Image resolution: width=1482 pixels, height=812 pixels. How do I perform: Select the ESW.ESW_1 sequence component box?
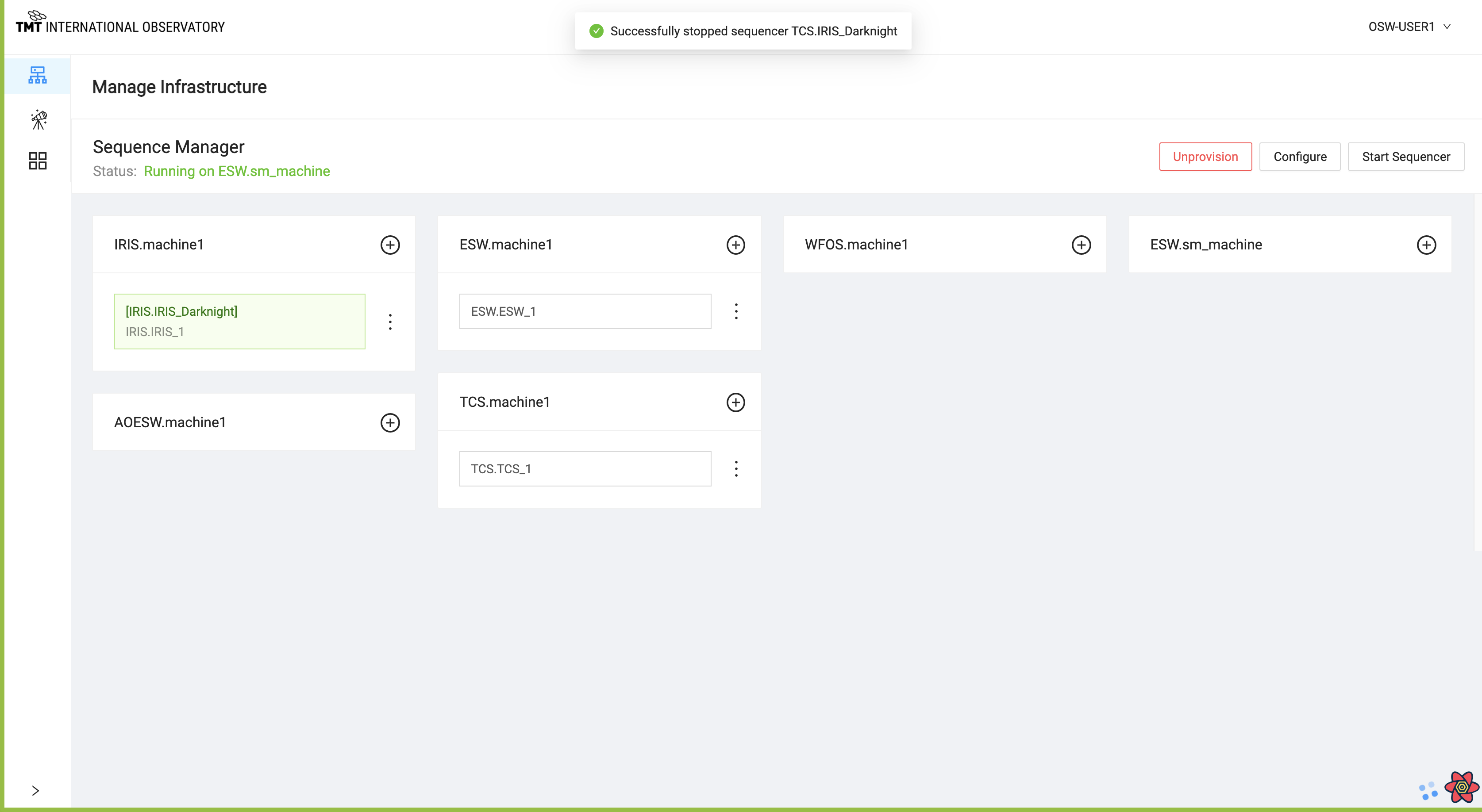[585, 311]
